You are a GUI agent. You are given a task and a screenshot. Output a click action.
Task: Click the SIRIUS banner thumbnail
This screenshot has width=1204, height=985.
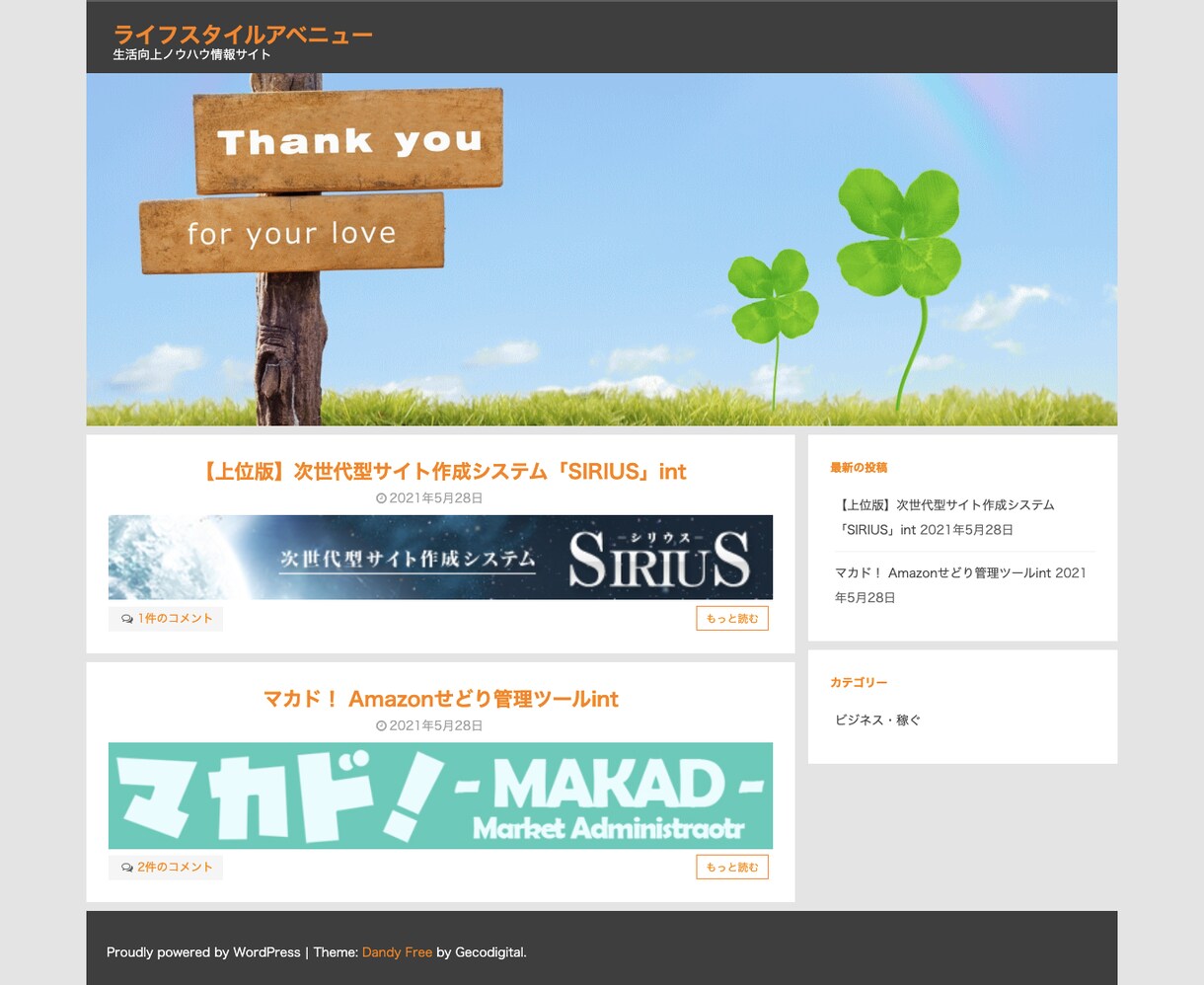(x=440, y=557)
